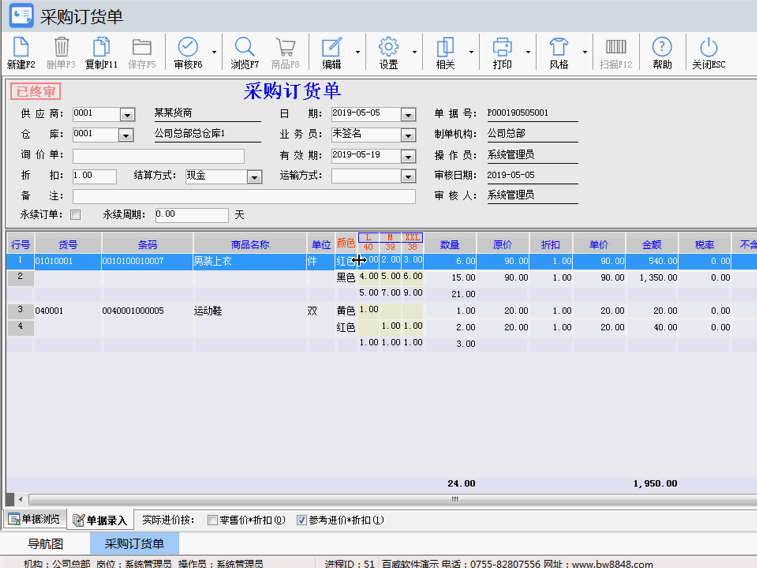Open the 日期 date dropdown
Image resolution: width=757 pixels, height=568 pixels.
tap(407, 114)
